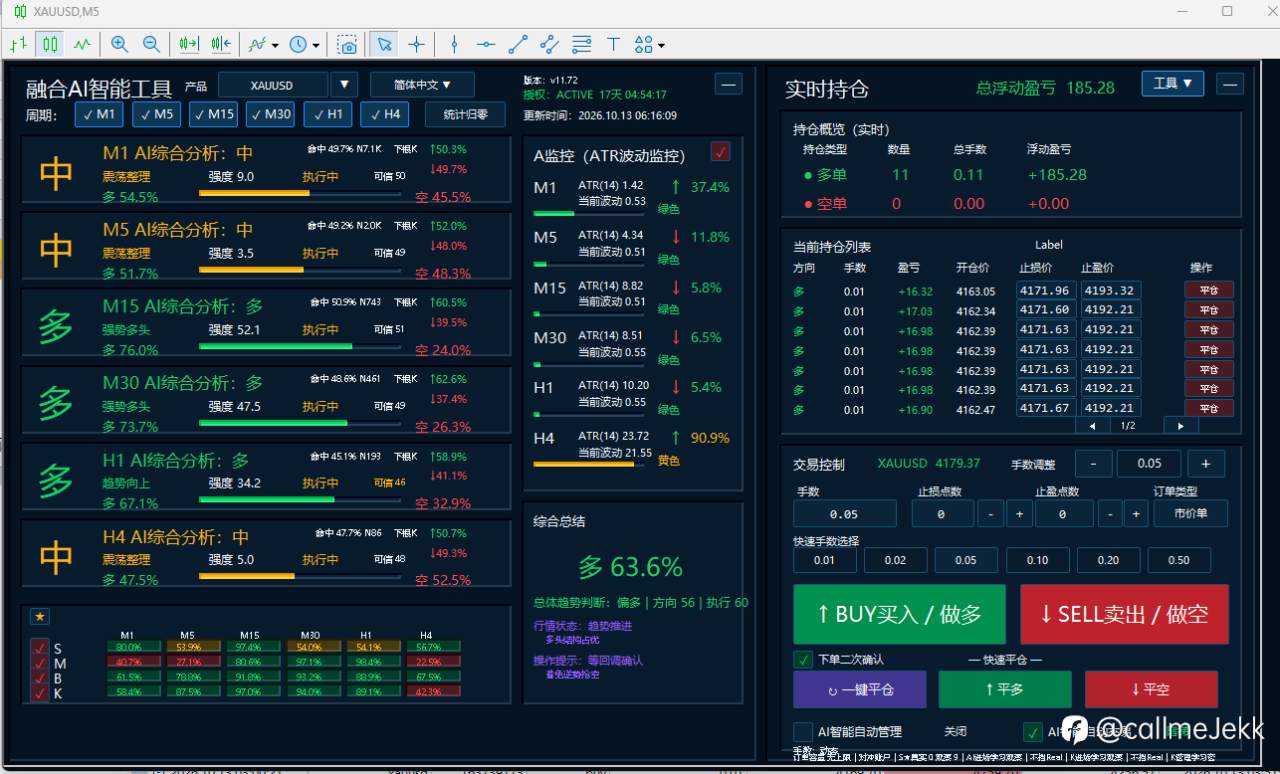The width and height of the screenshot is (1280, 774).
Task: Select the 0.10 quick lot size
Action: tap(1038, 560)
